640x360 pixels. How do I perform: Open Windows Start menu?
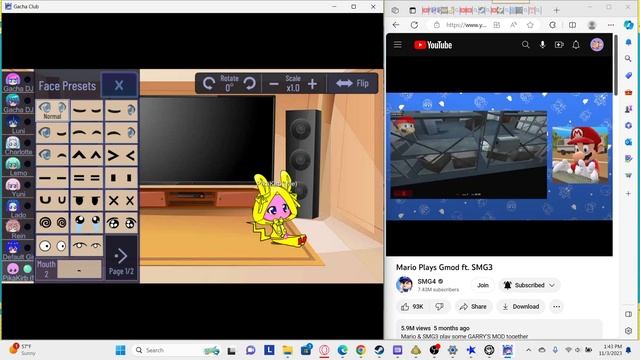click(x=120, y=350)
